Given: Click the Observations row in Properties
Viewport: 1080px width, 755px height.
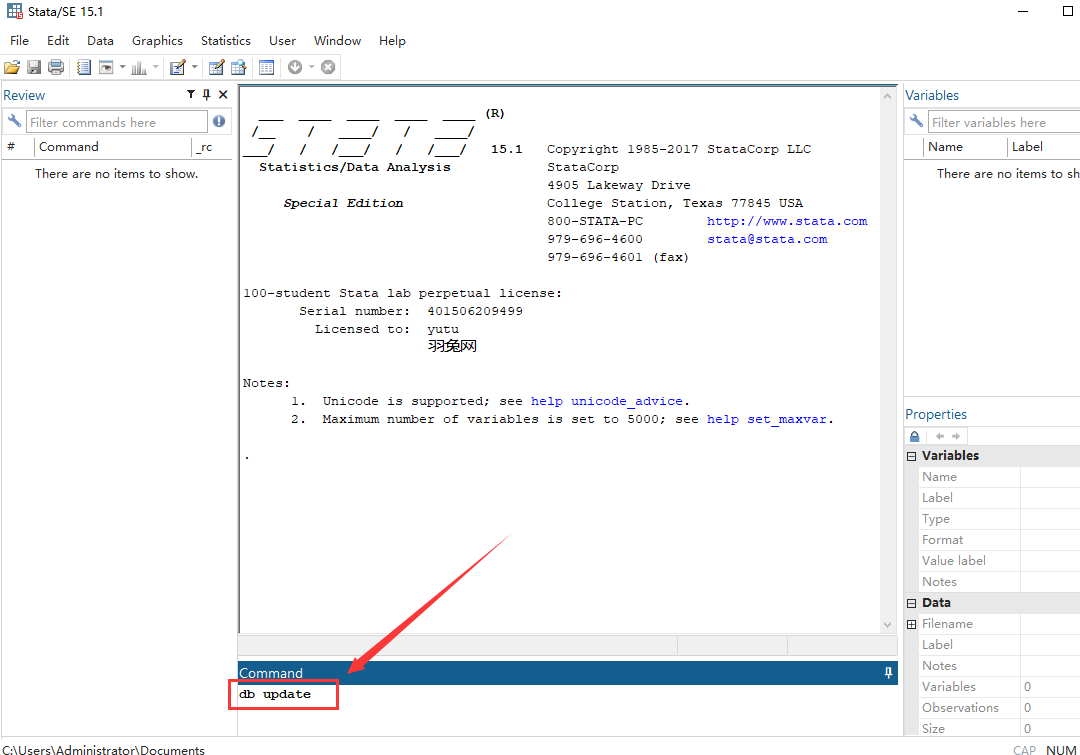Looking at the screenshot, I should (999, 707).
